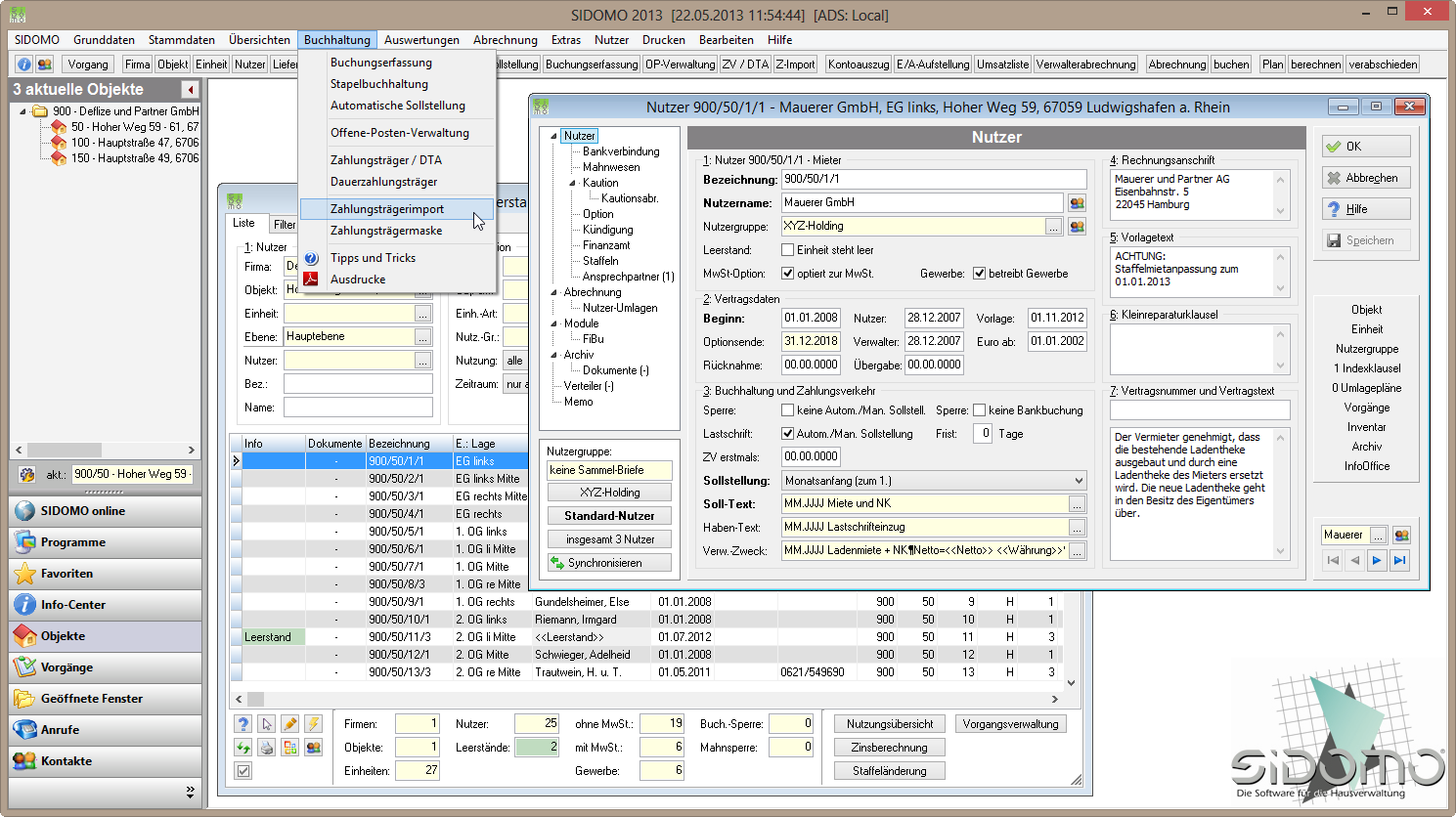1456x817 pixels.
Task: Click the printer icon below unit list
Action: click(267, 748)
